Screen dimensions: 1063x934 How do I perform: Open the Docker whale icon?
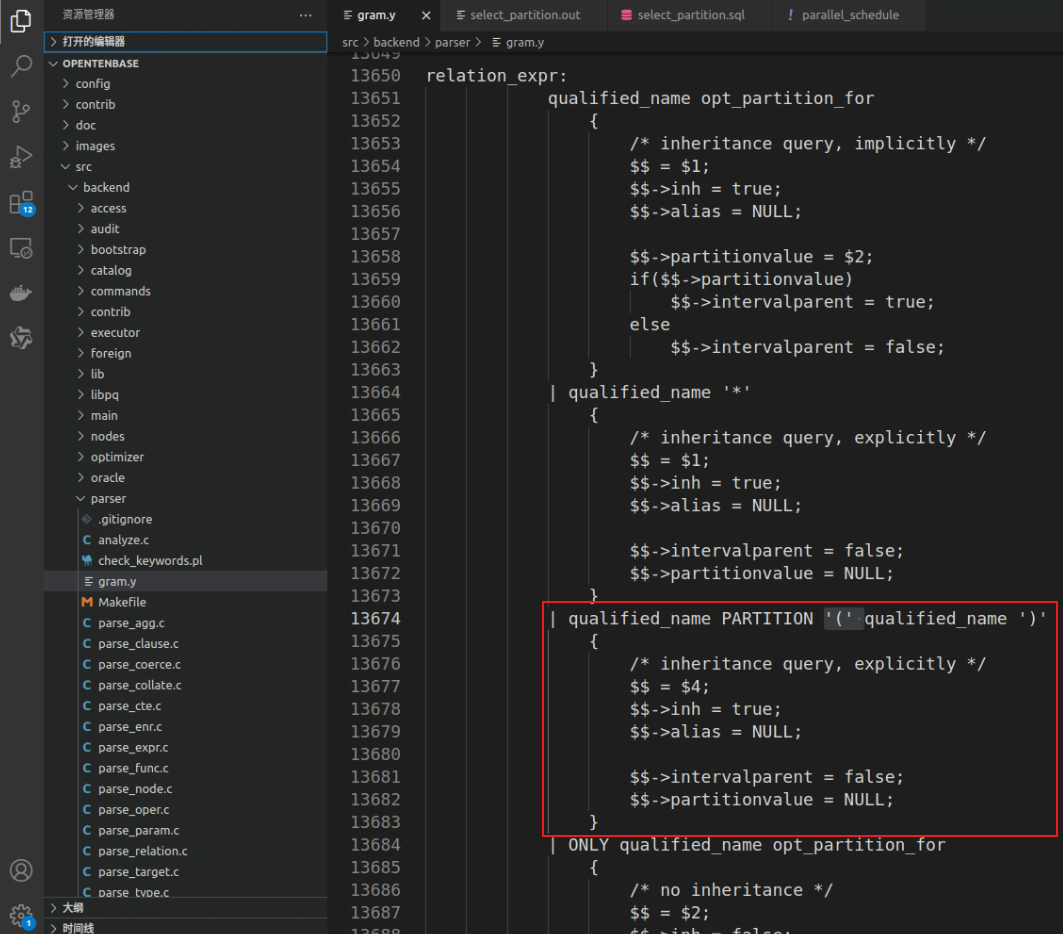click(x=21, y=293)
